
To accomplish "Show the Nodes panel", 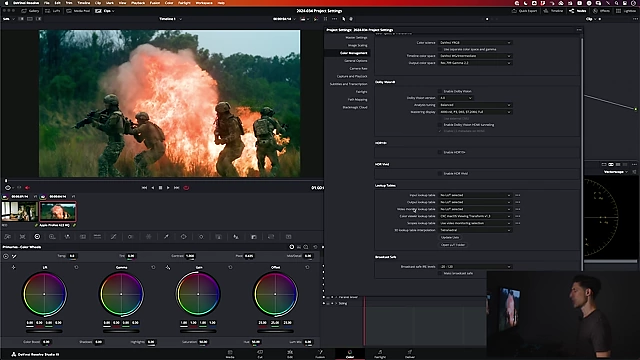I will coord(578,11).
